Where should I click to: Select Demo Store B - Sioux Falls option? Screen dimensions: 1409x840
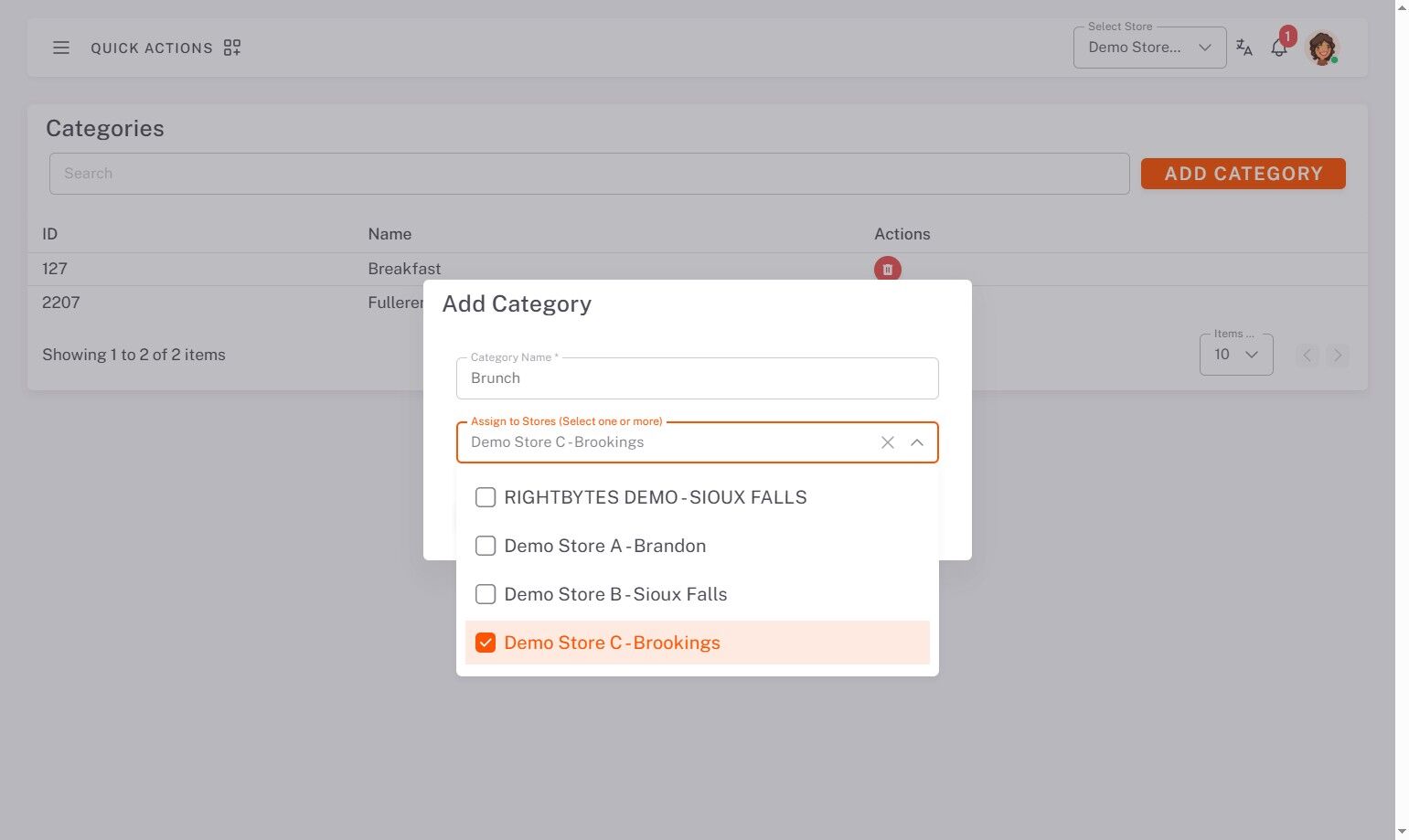click(615, 594)
